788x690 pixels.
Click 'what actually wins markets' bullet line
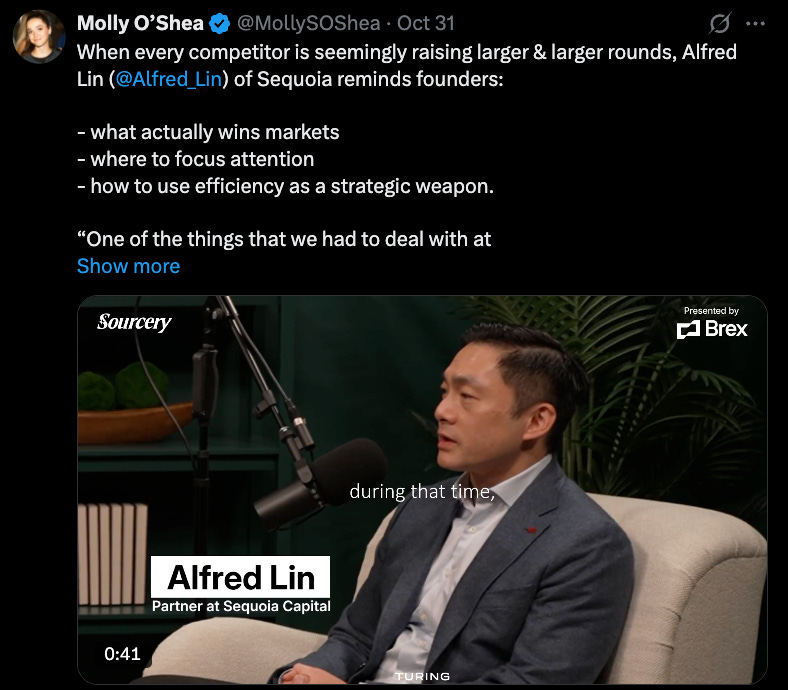tap(208, 132)
